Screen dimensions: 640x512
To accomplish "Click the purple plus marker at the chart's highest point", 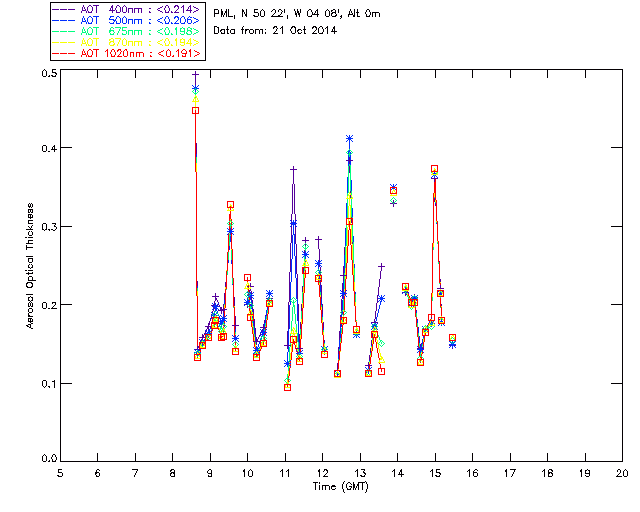I will pos(196,74).
